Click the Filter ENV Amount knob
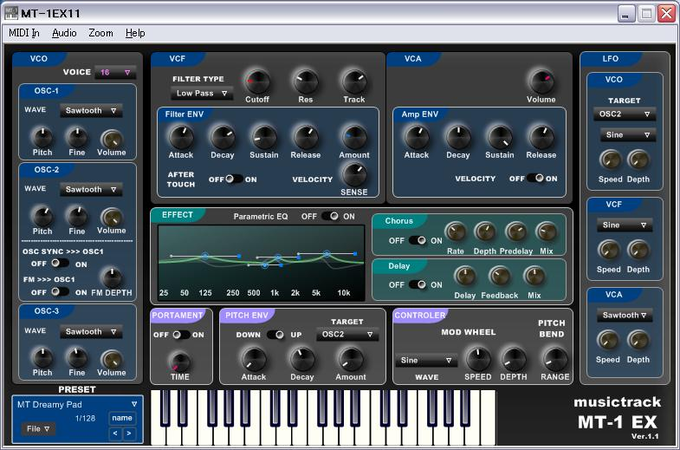The width and height of the screenshot is (680, 450). [354, 137]
